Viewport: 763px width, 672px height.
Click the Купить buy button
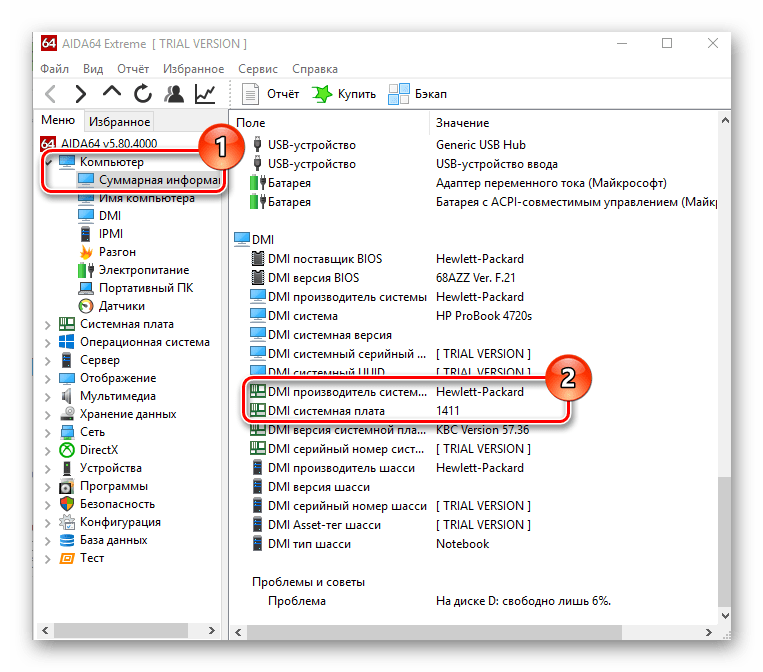[x=344, y=94]
